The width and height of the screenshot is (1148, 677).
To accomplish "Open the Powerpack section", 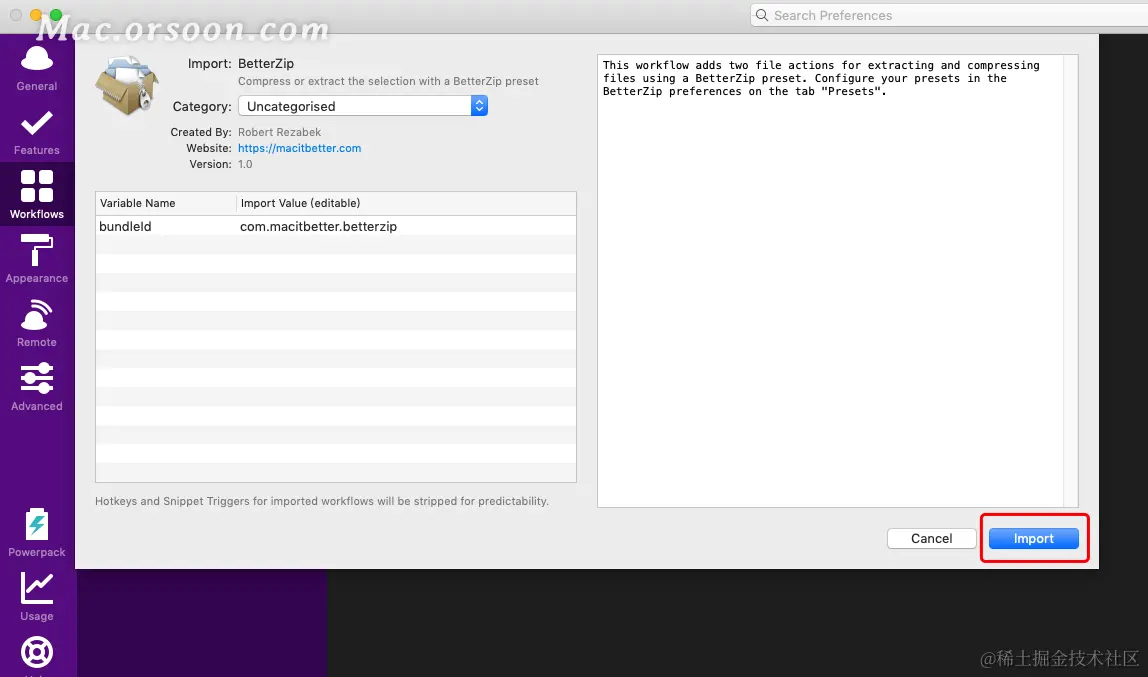I will click(37, 533).
